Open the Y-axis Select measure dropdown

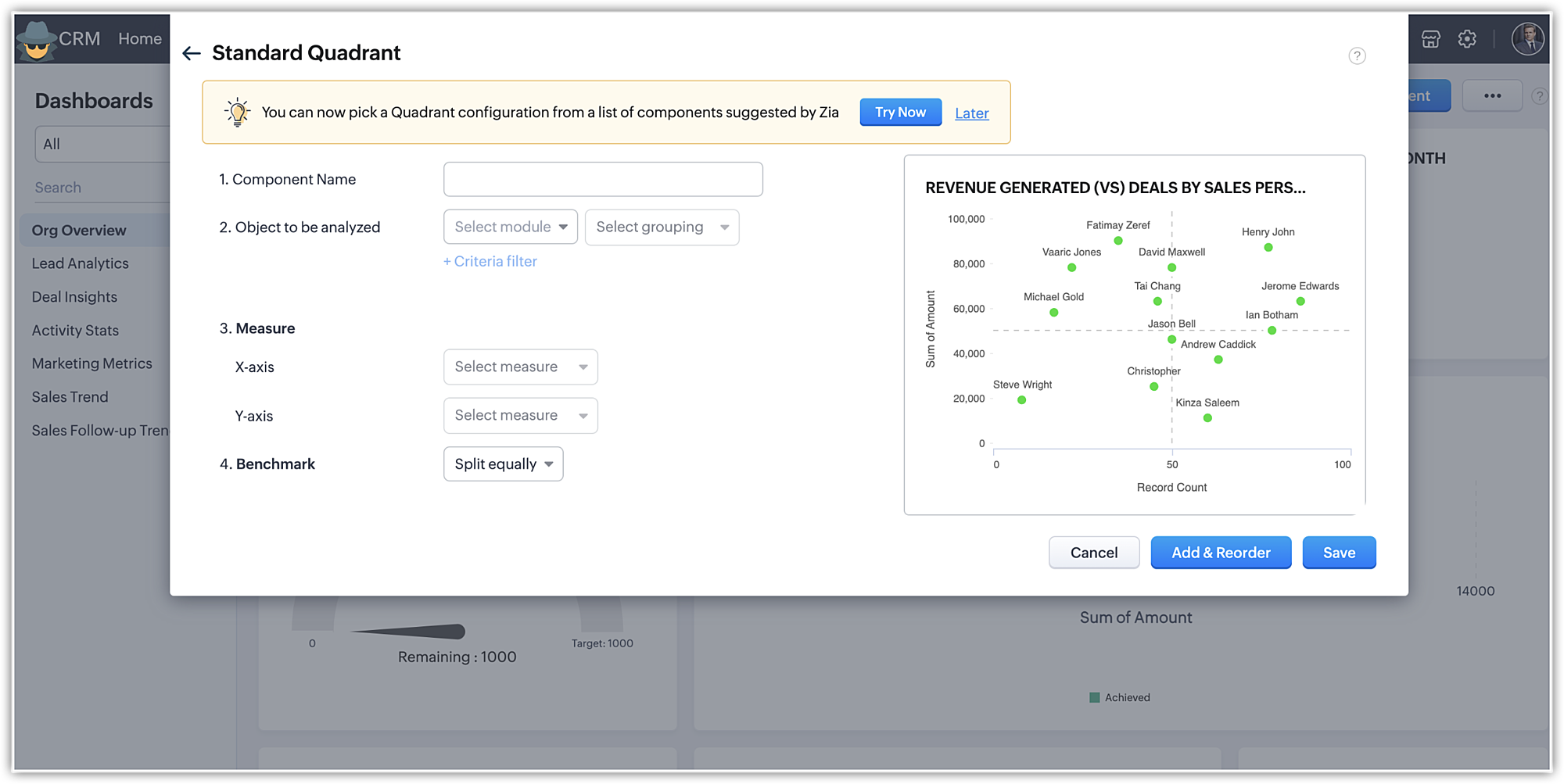520,416
